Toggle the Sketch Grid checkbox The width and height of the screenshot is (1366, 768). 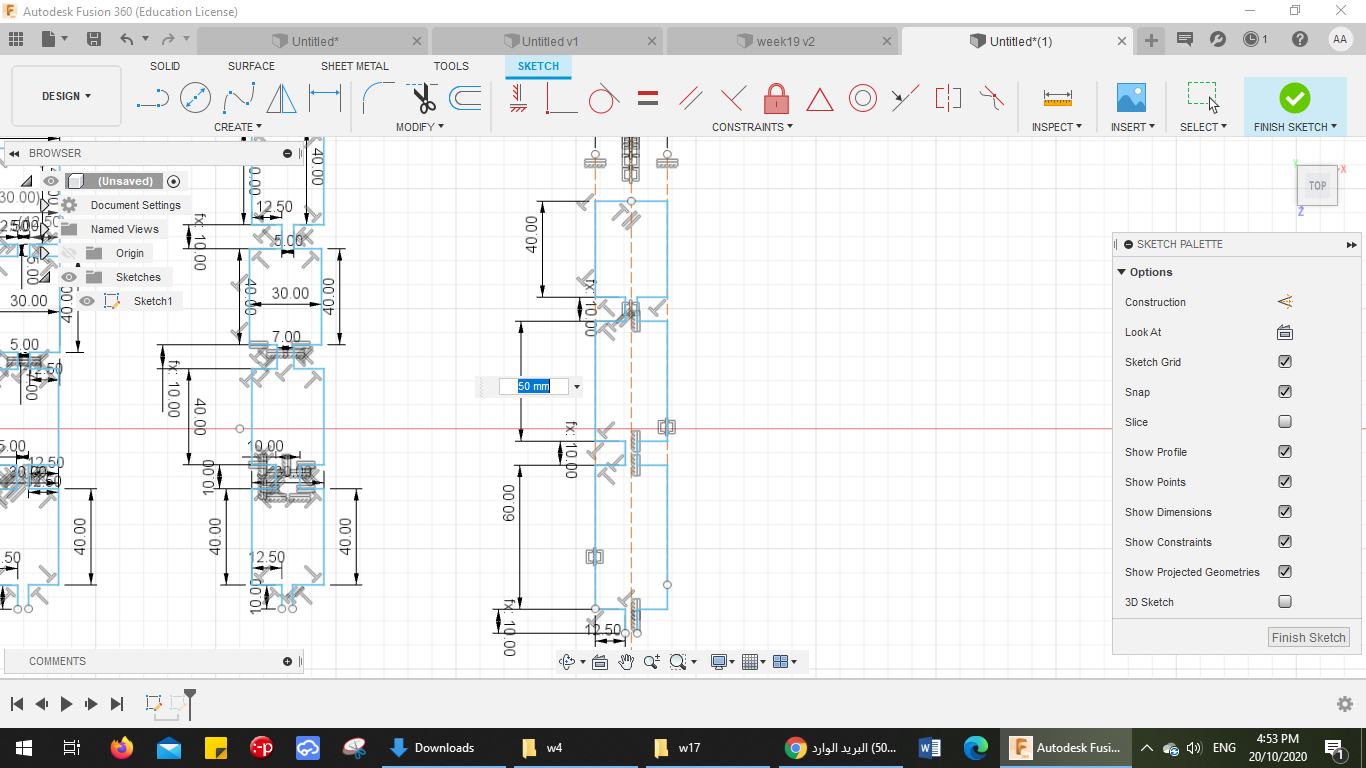[1285, 362]
